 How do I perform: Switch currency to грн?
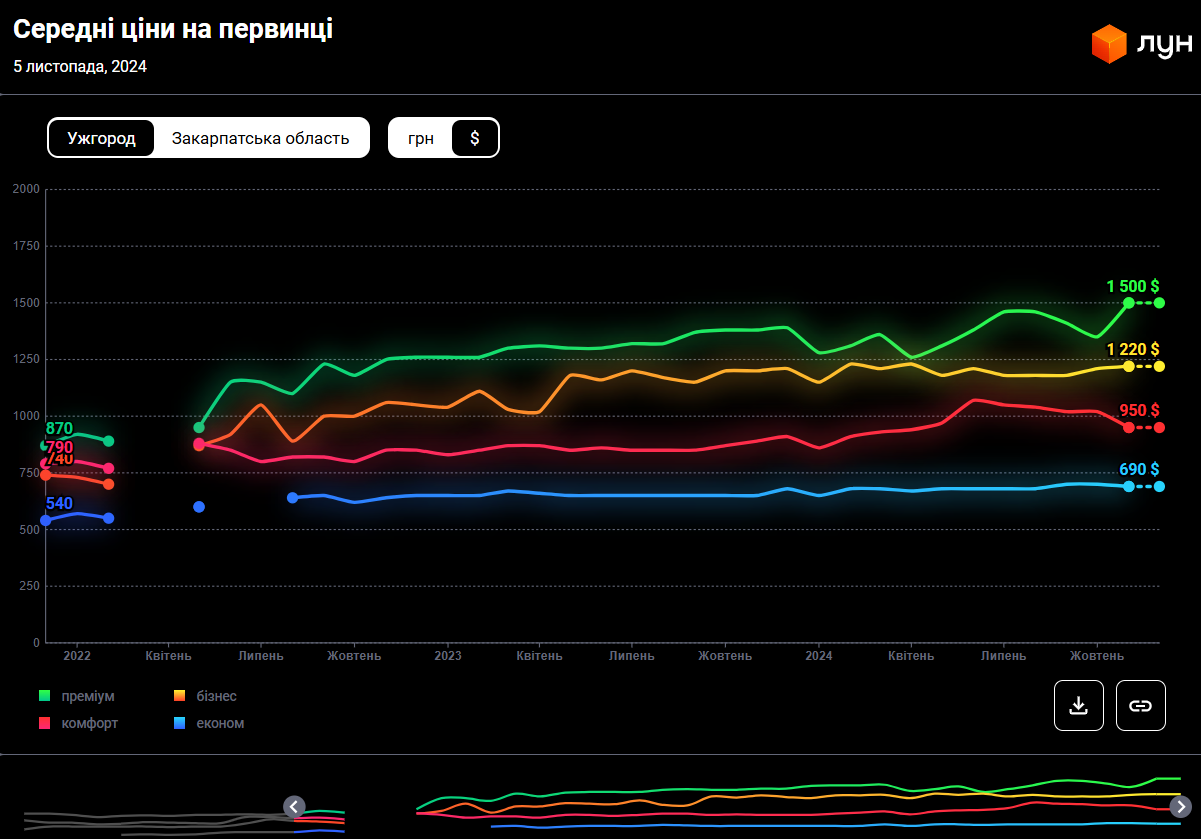pos(421,138)
